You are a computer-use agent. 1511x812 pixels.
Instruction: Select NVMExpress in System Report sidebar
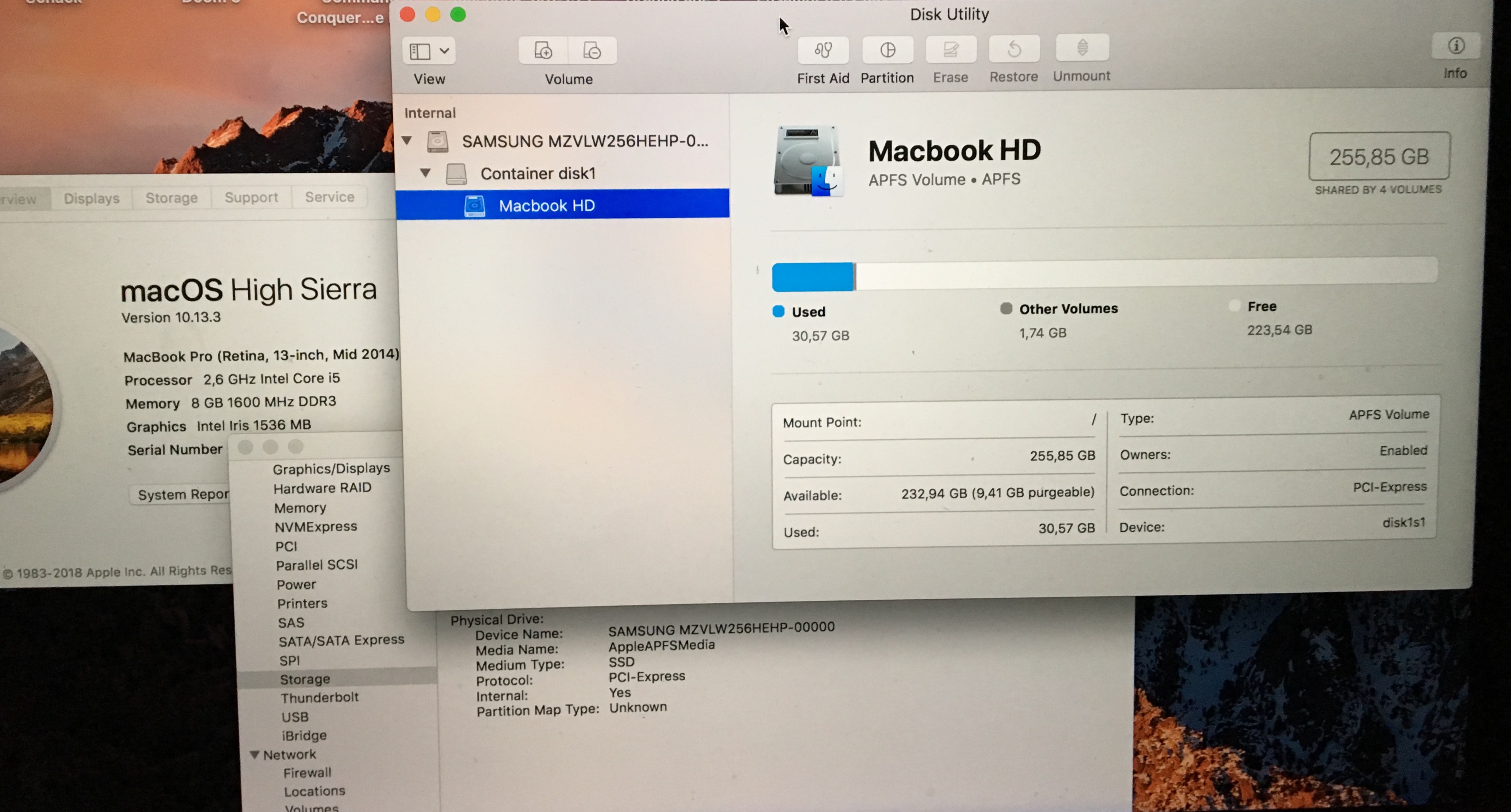click(316, 526)
